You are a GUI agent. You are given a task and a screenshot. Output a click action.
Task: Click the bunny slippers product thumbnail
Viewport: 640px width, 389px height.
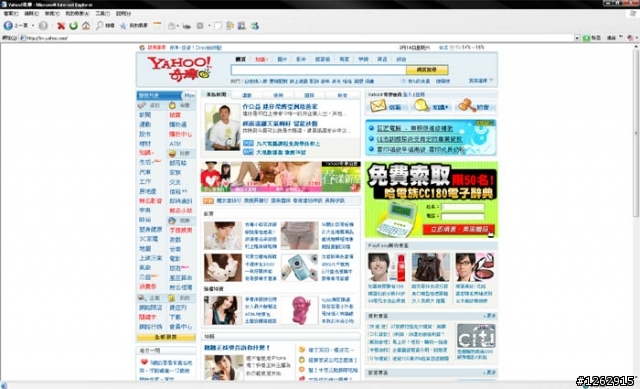point(223,267)
